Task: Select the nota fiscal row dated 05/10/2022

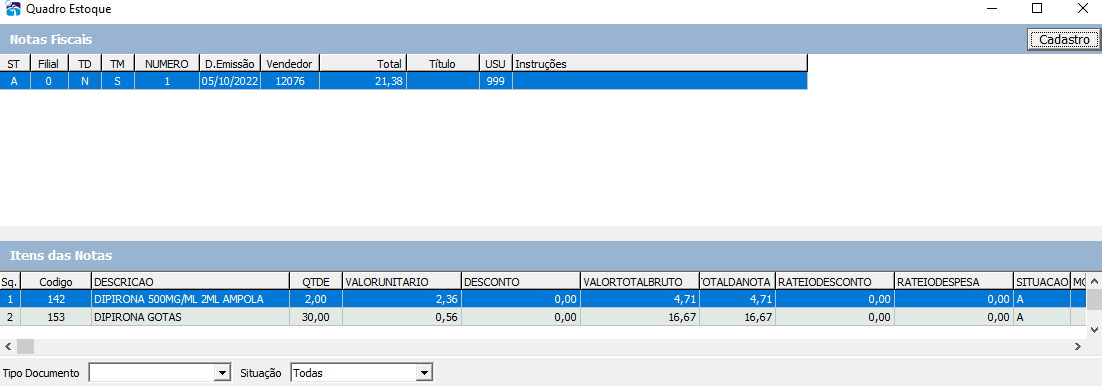Action: click(403, 82)
